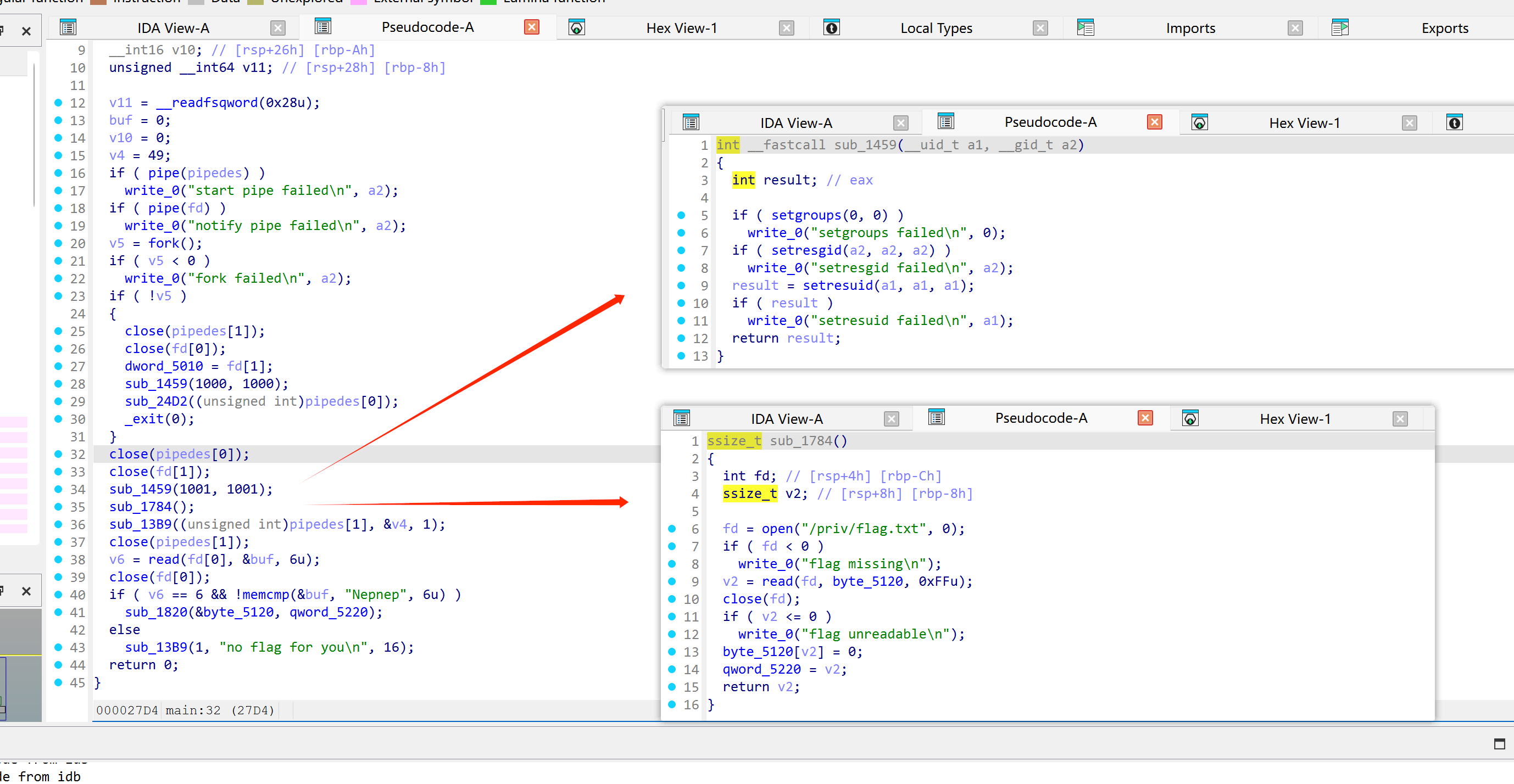Screen dimensions: 1514x784
Task: Select Pseudocode-A tab in the sub_1459 window
Action: [x=1050, y=121]
